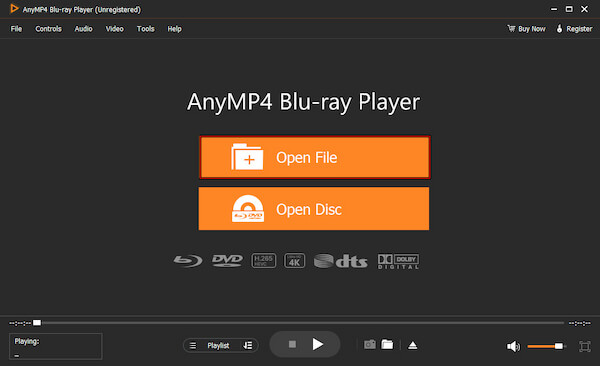Click the playlist list icon

pyautogui.click(x=193, y=345)
